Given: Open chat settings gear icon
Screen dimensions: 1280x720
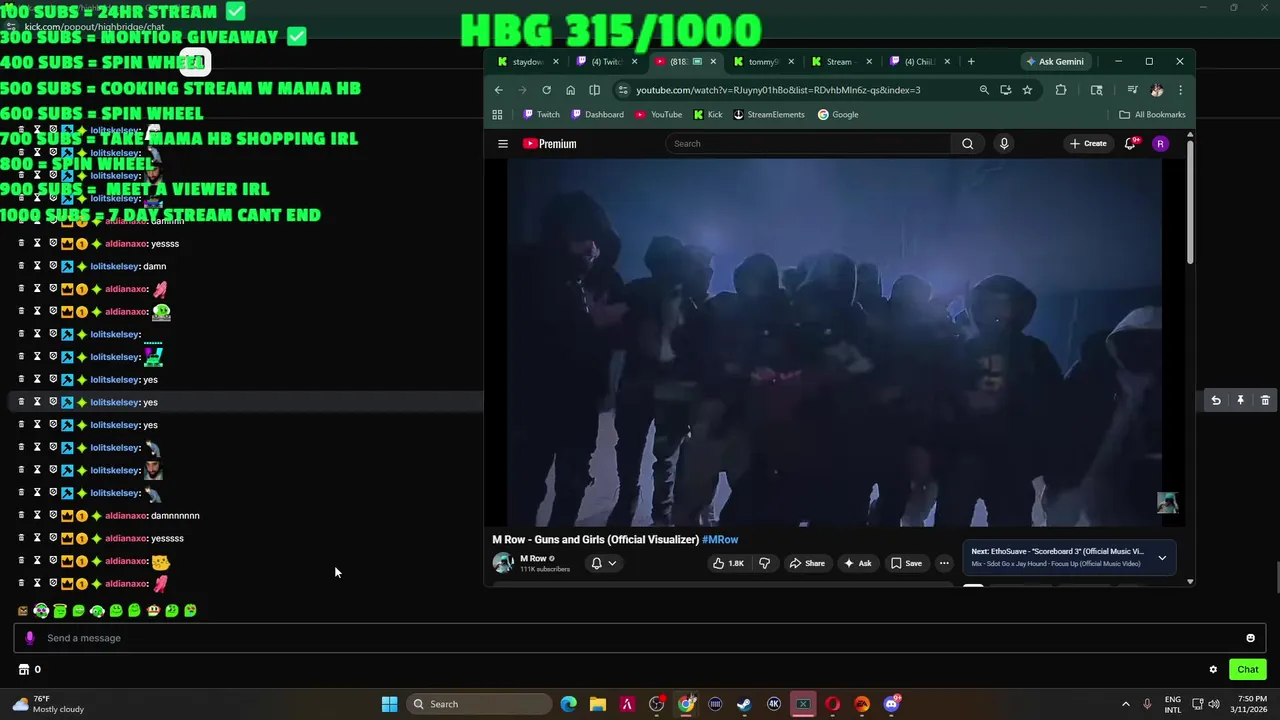Looking at the screenshot, I should (1213, 670).
